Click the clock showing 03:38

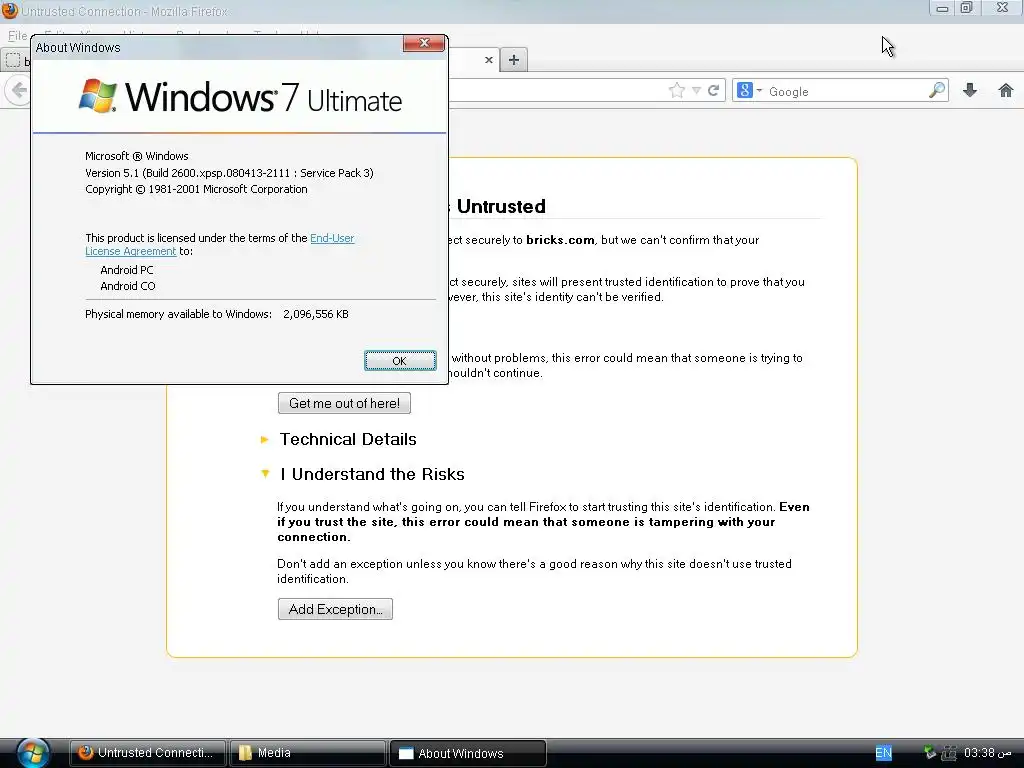tap(987, 753)
